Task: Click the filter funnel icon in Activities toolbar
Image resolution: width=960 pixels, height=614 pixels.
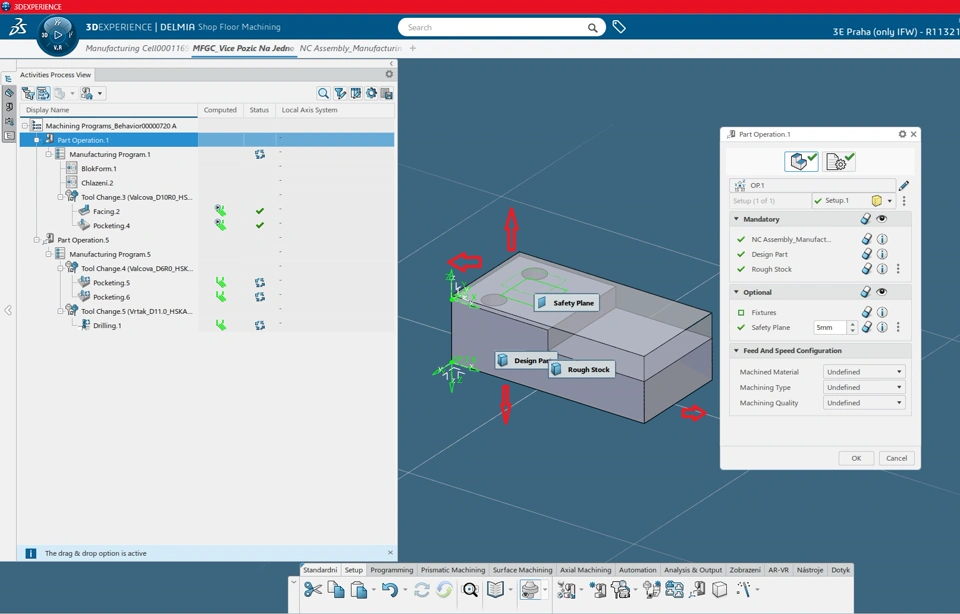Action: click(x=340, y=93)
